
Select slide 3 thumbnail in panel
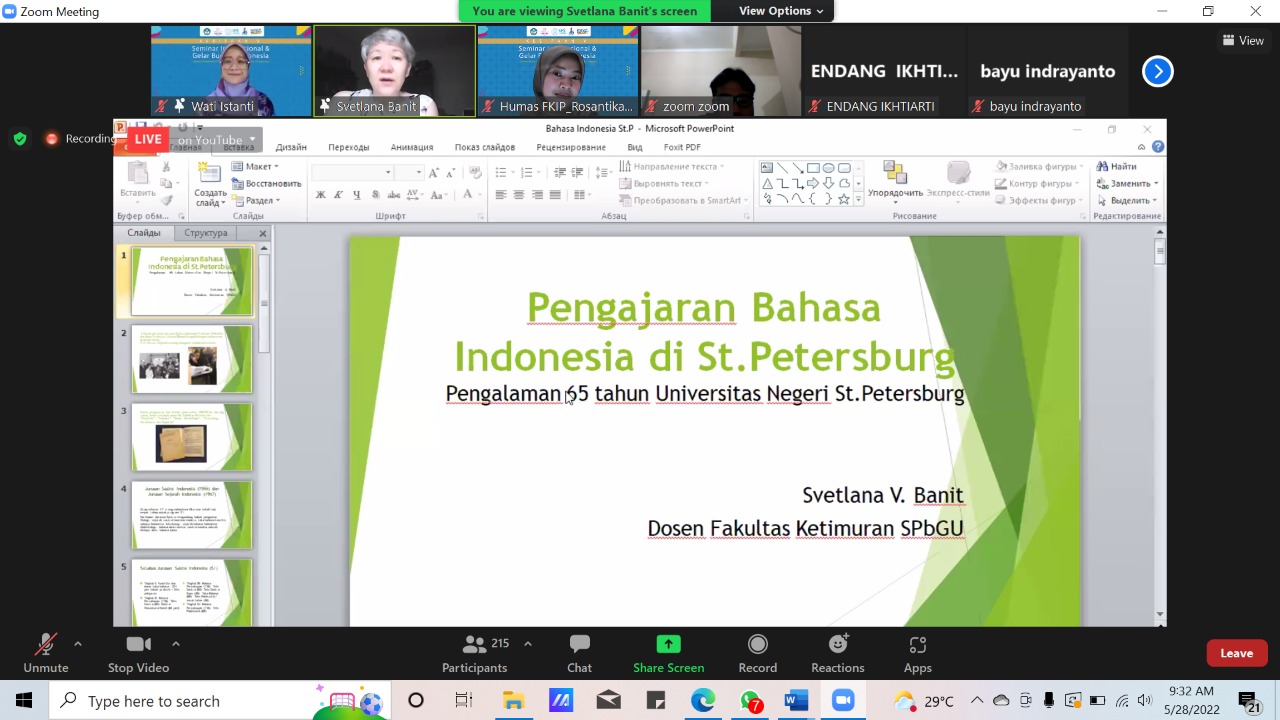[191, 438]
